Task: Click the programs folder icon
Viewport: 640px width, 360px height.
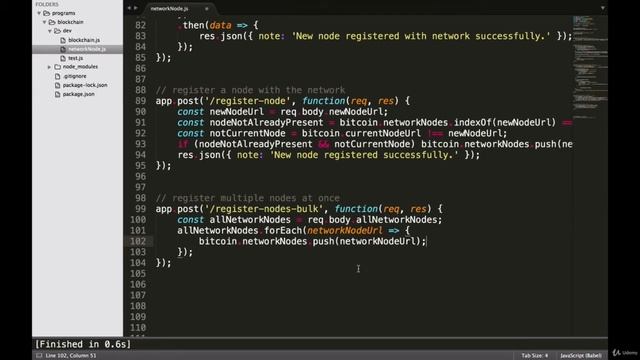Action: (x=47, y=13)
